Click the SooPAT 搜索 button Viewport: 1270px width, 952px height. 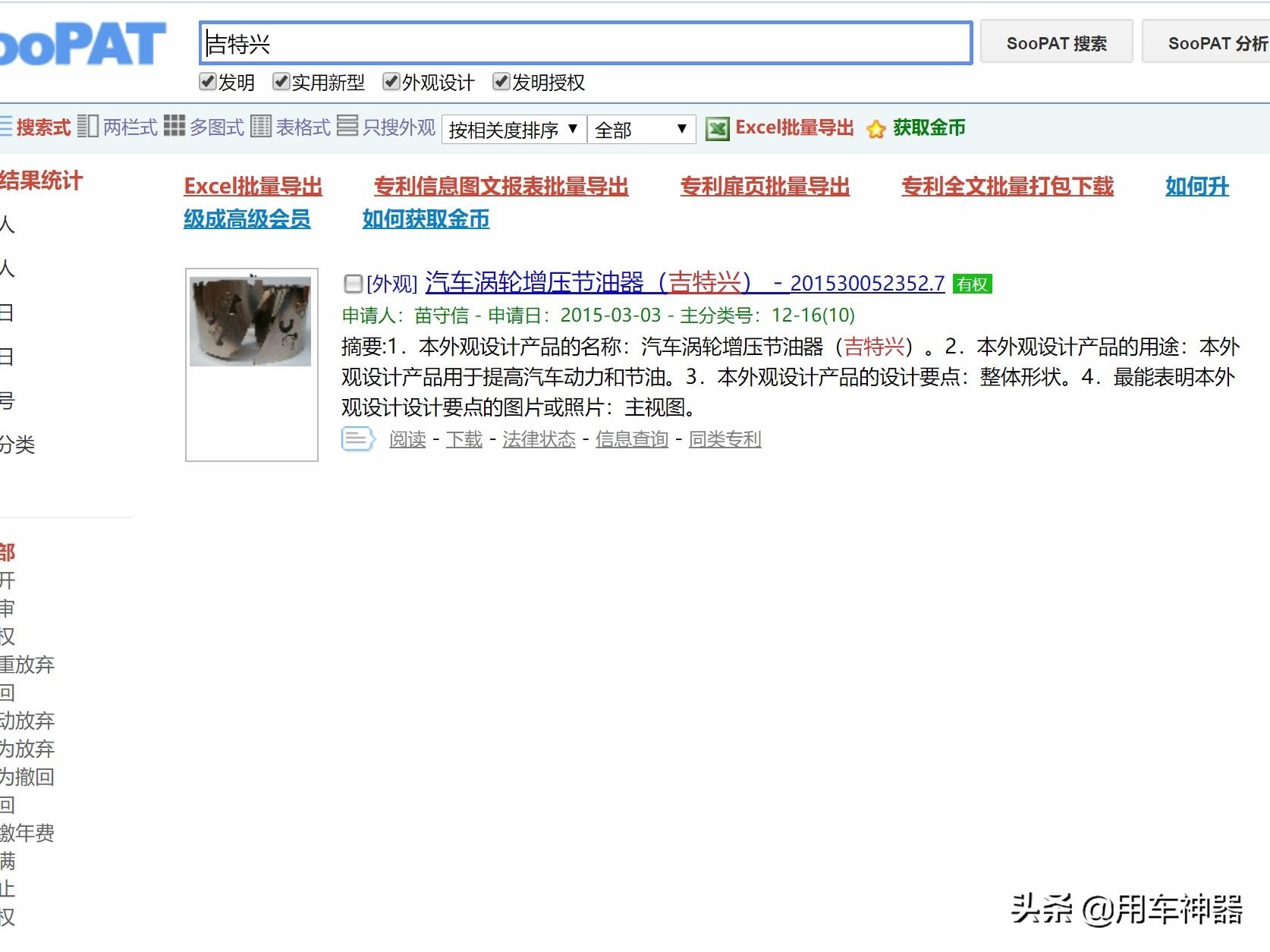[x=1056, y=43]
